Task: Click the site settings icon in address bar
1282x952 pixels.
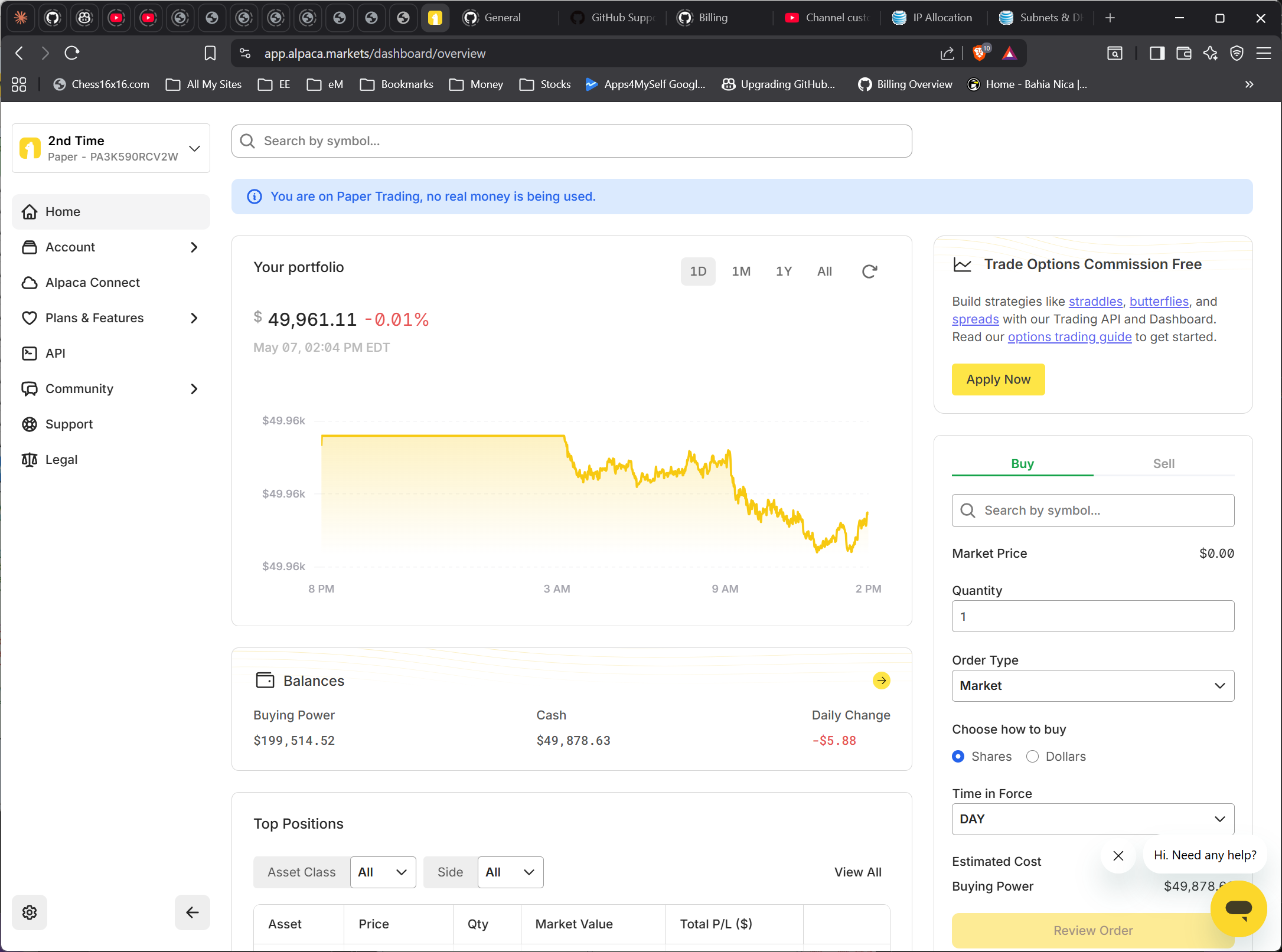Action: [245, 54]
